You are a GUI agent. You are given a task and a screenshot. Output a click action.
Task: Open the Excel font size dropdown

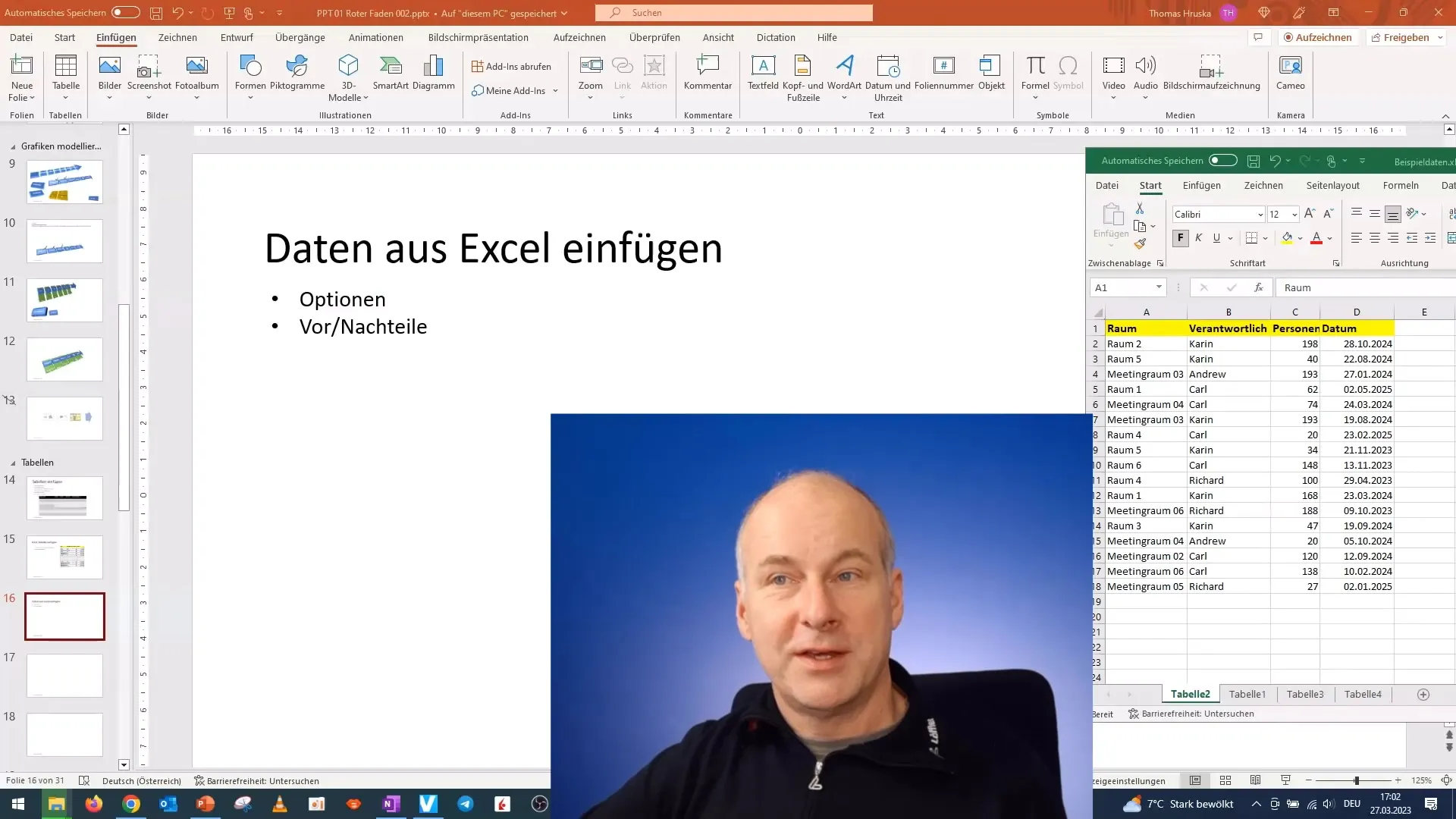[x=1294, y=215]
